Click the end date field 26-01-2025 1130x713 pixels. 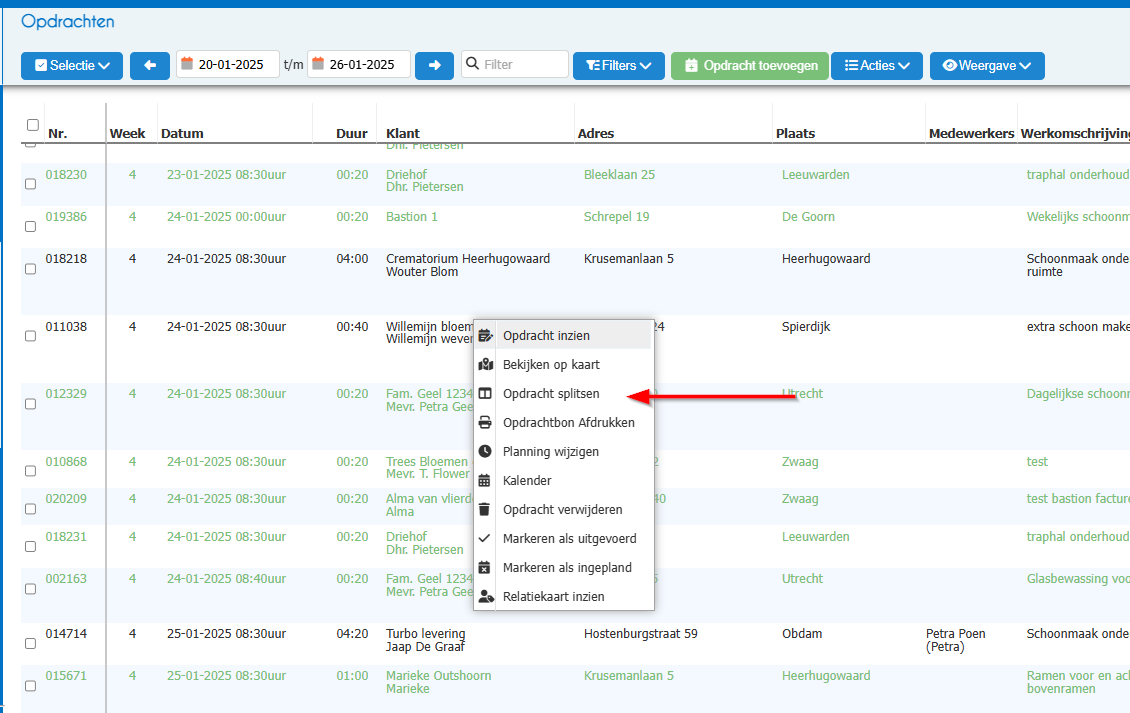click(x=359, y=64)
